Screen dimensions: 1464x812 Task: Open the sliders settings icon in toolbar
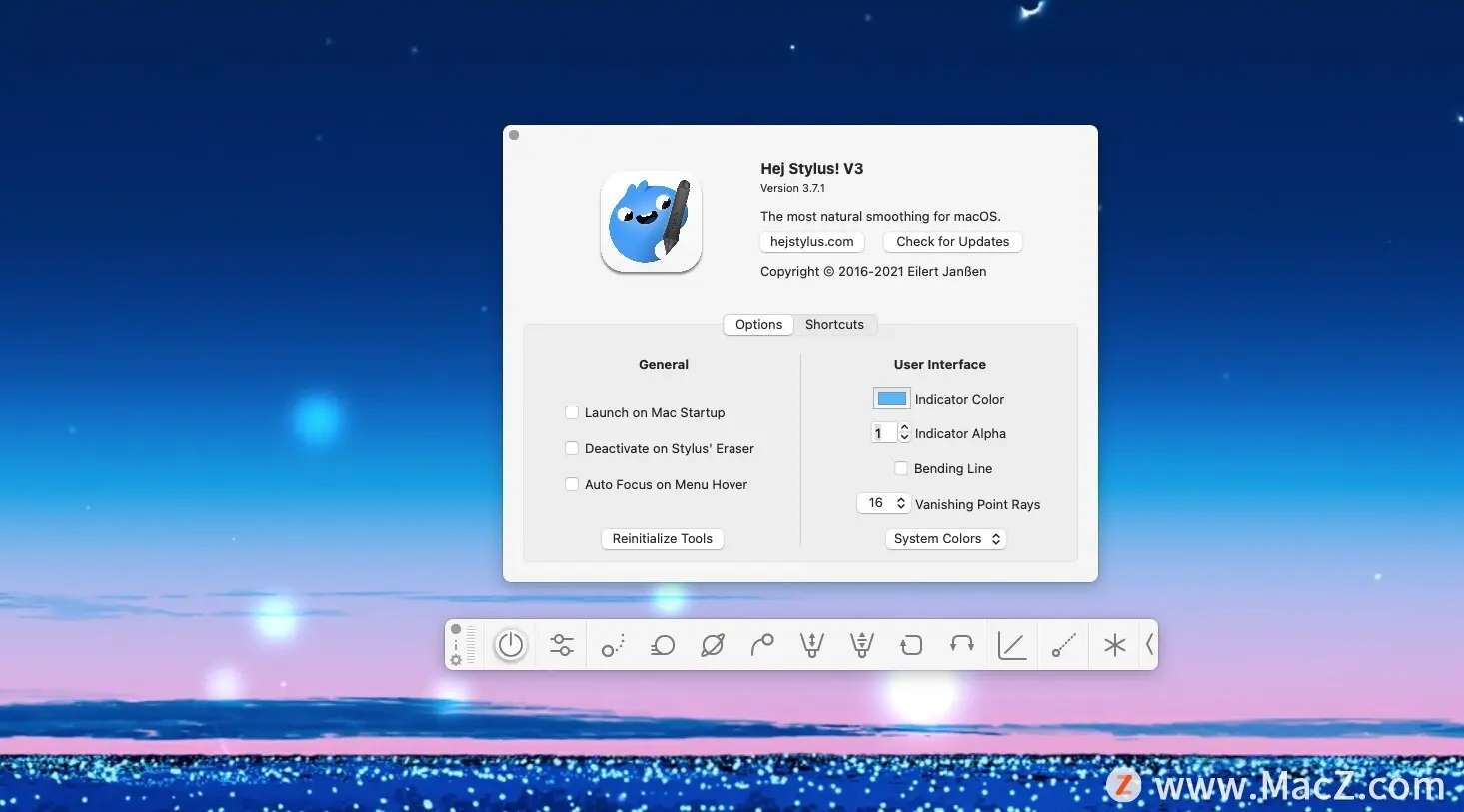coord(562,645)
